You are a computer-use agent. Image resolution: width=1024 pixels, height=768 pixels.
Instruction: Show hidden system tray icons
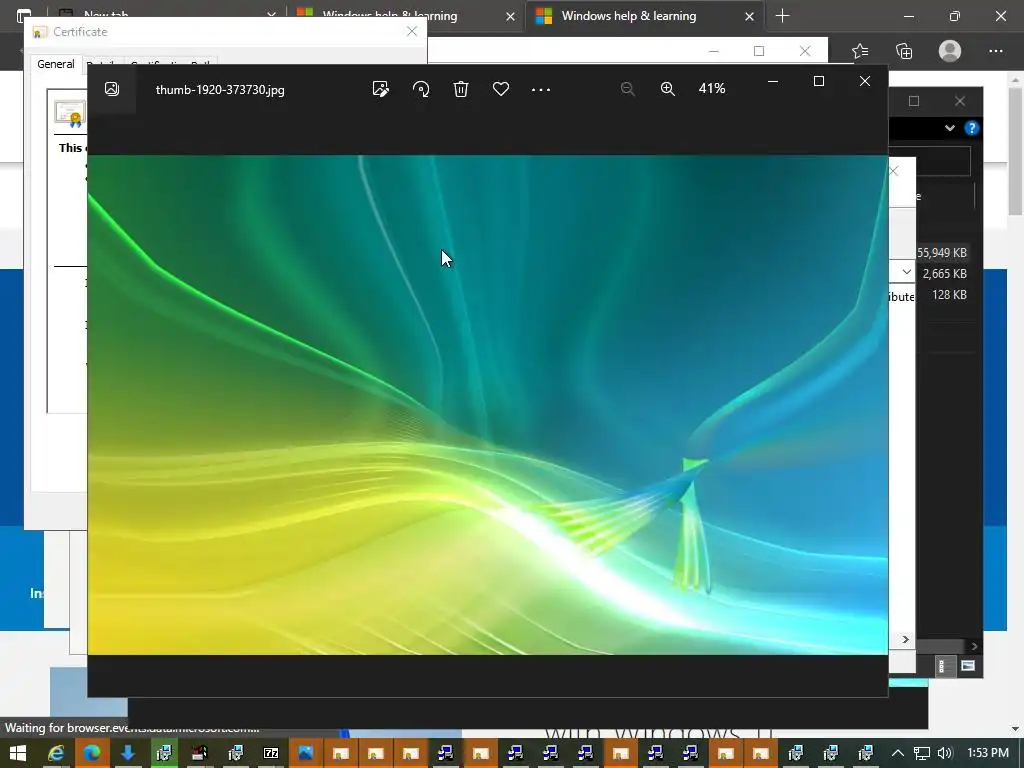click(x=898, y=753)
